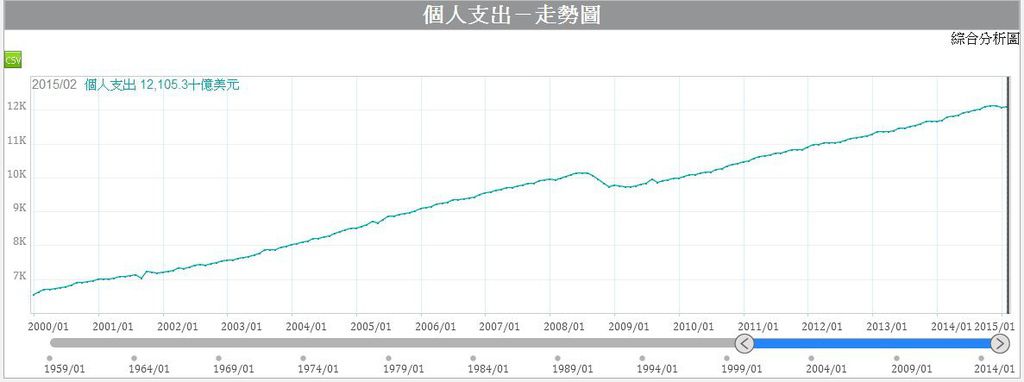Click the 11K y-axis label
Viewport: 1024px width, 382px height.
[x=16, y=141]
